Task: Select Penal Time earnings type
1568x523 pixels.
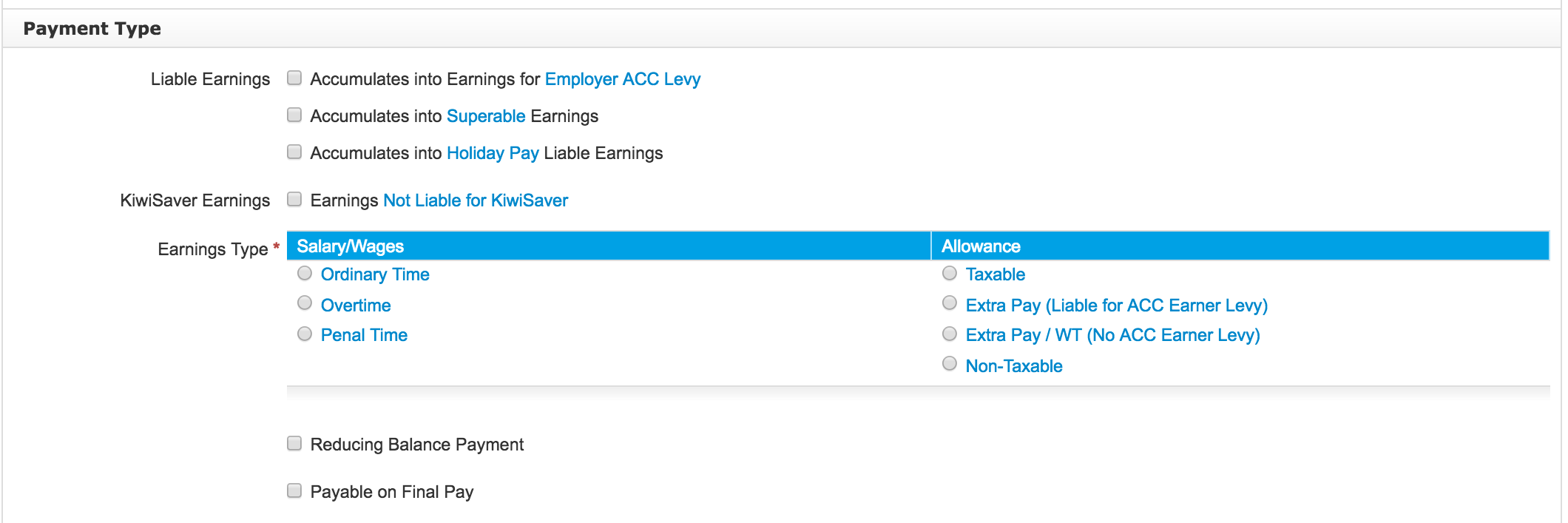Action: click(x=305, y=334)
